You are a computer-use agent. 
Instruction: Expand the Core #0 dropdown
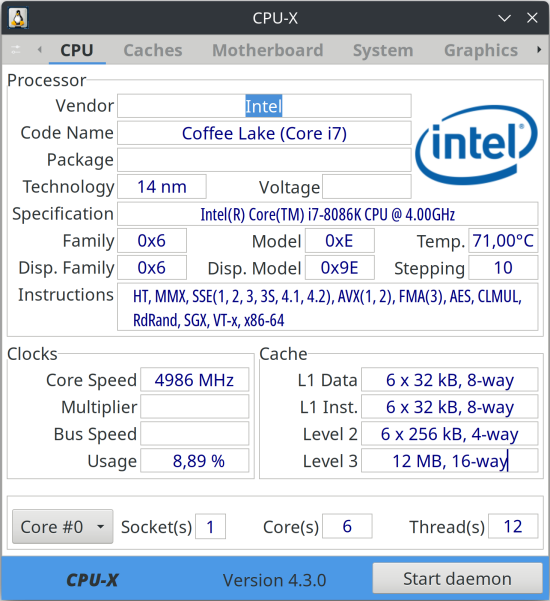pyautogui.click(x=62, y=527)
